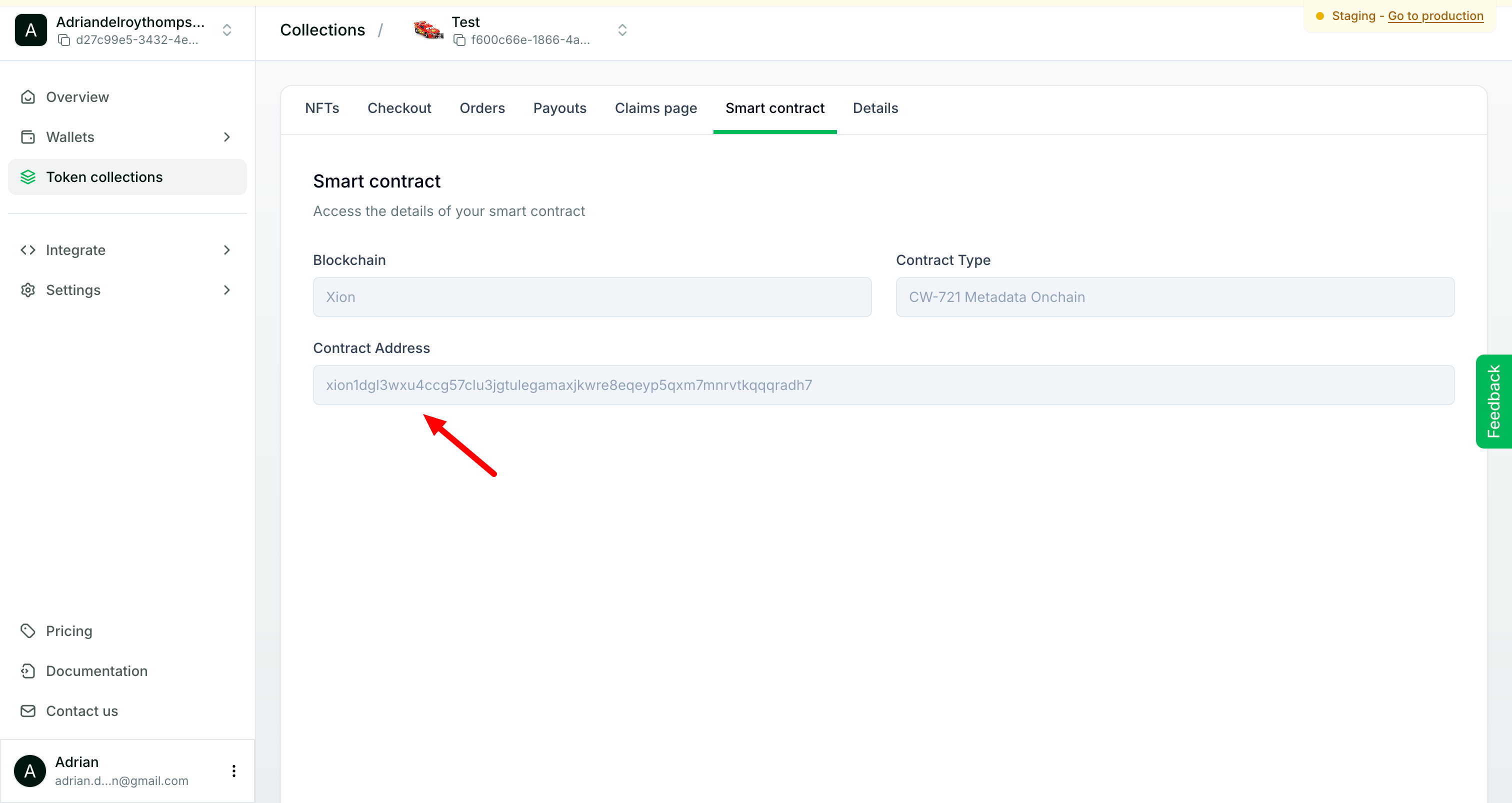Expand the Settings submenu chevron
Viewport: 1512px width, 803px height.
point(226,290)
